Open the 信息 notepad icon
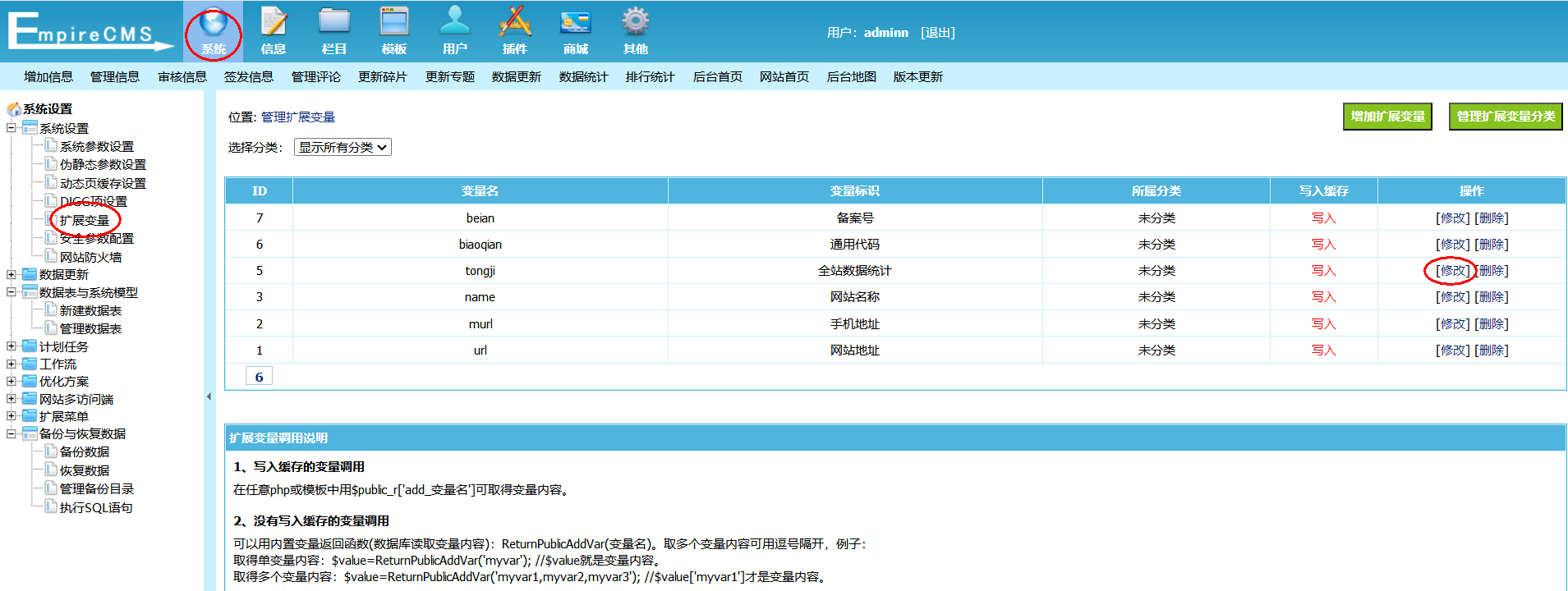Viewport: 1568px width, 591px height. 274,23
